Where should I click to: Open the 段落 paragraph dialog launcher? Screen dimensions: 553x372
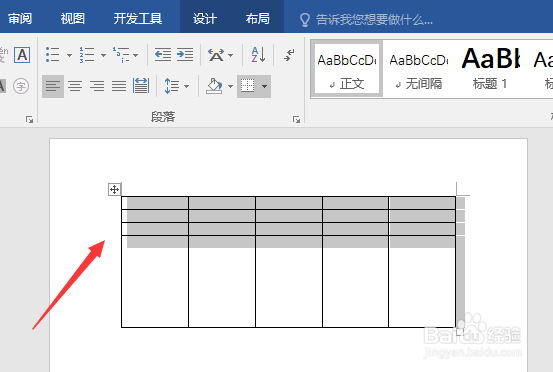tap(296, 120)
